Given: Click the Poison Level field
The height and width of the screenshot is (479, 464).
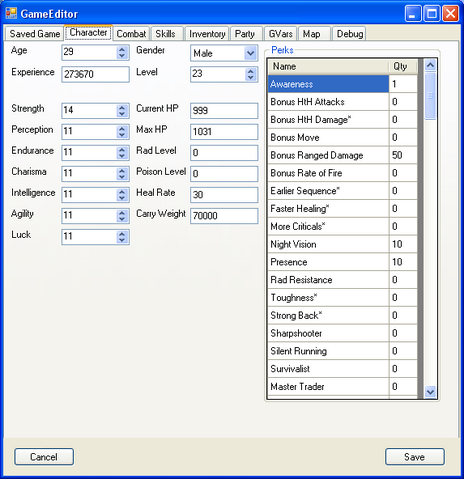Looking at the screenshot, I should 224,174.
